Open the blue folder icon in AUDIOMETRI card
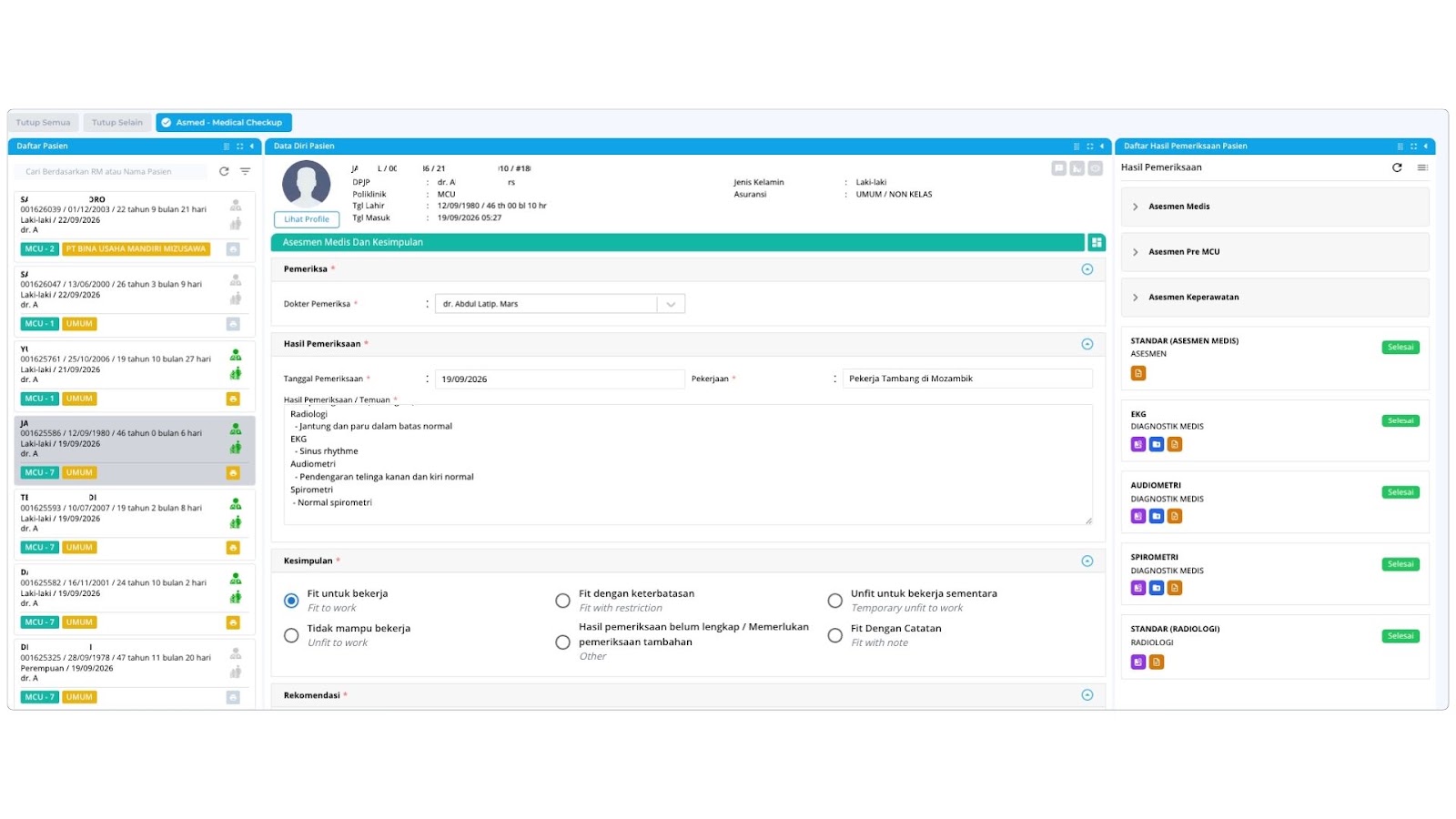1456x819 pixels. [1157, 516]
